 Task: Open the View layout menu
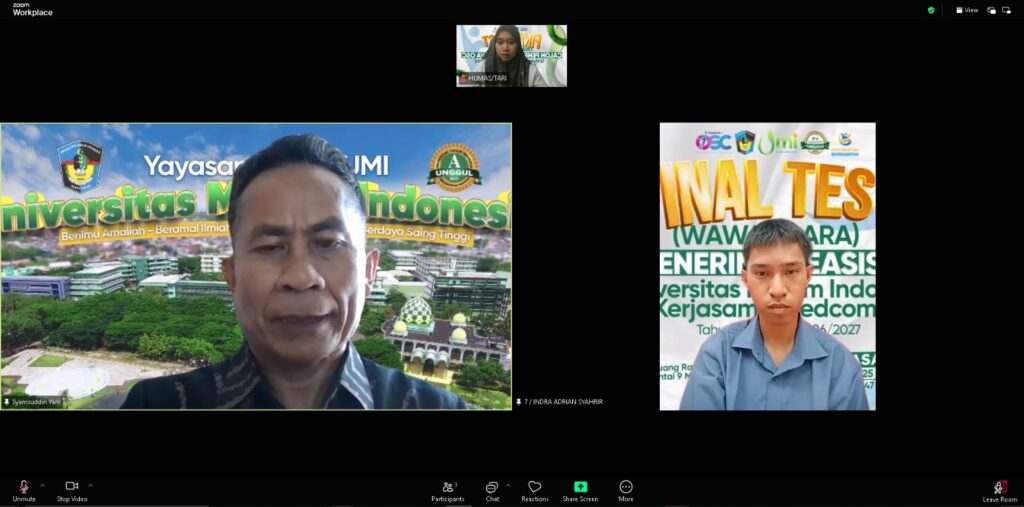point(967,10)
